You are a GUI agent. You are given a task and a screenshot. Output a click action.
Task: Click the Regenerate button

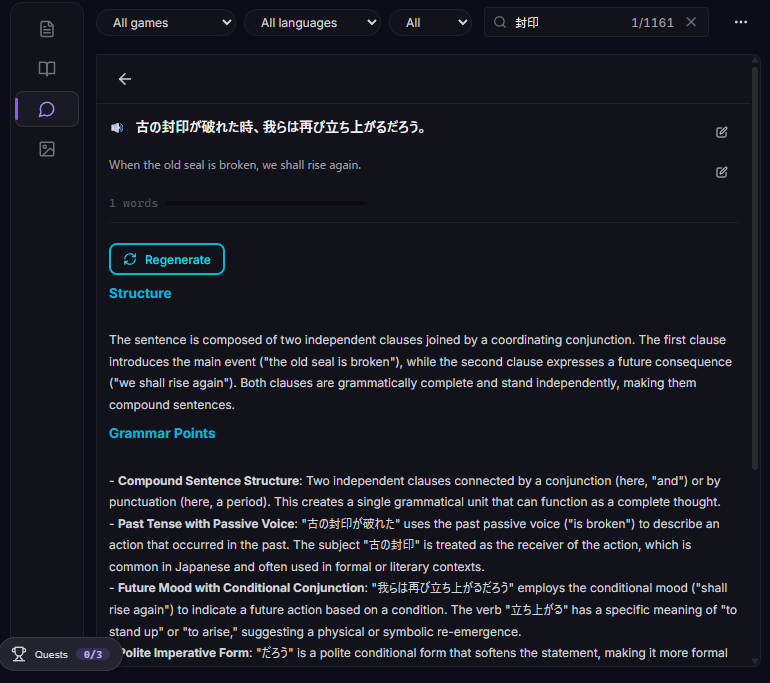point(167,259)
